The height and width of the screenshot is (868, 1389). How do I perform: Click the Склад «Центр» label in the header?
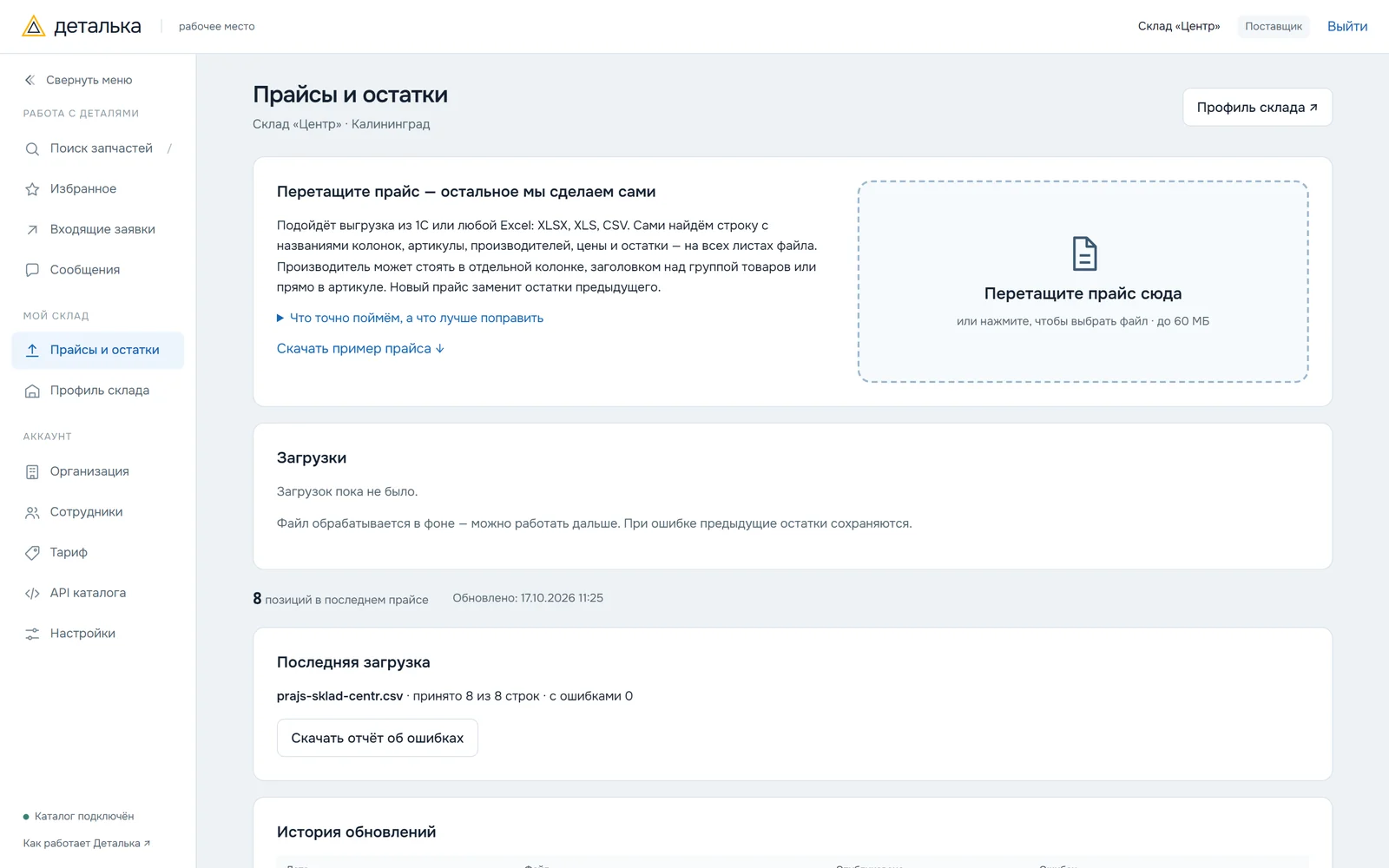tap(1179, 27)
